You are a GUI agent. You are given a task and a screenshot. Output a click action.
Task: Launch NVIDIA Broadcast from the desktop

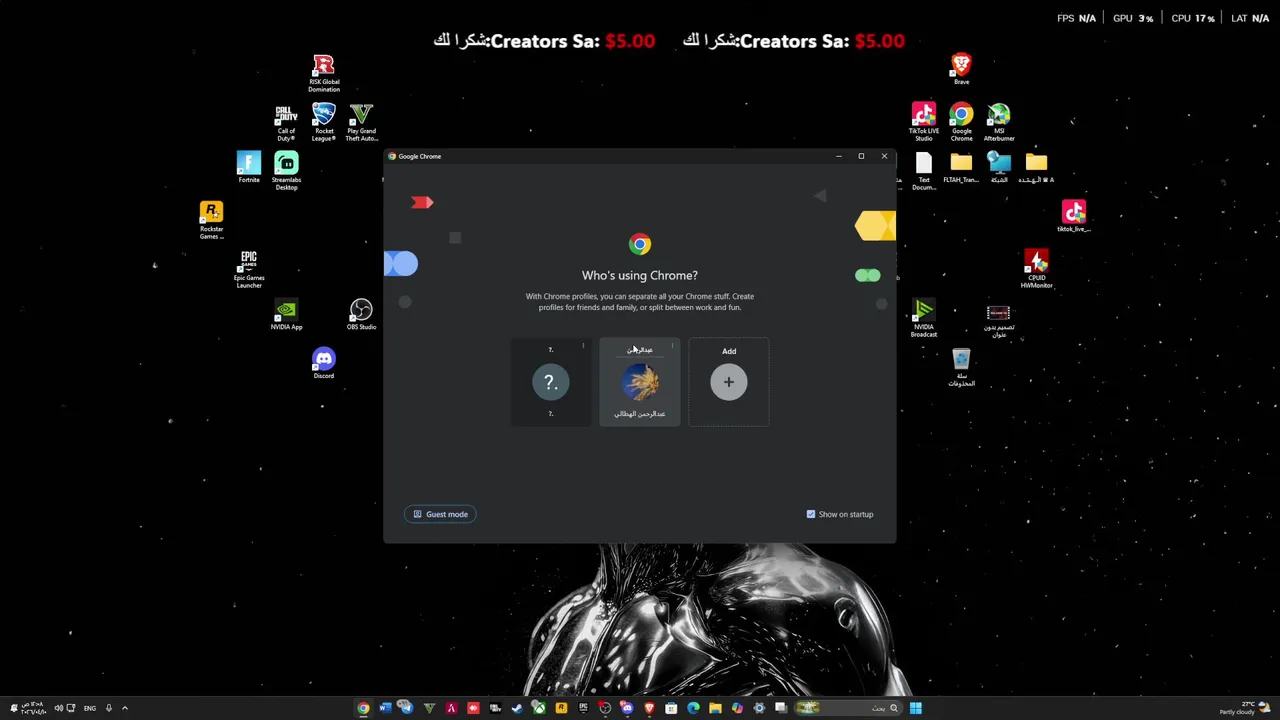tap(923, 318)
